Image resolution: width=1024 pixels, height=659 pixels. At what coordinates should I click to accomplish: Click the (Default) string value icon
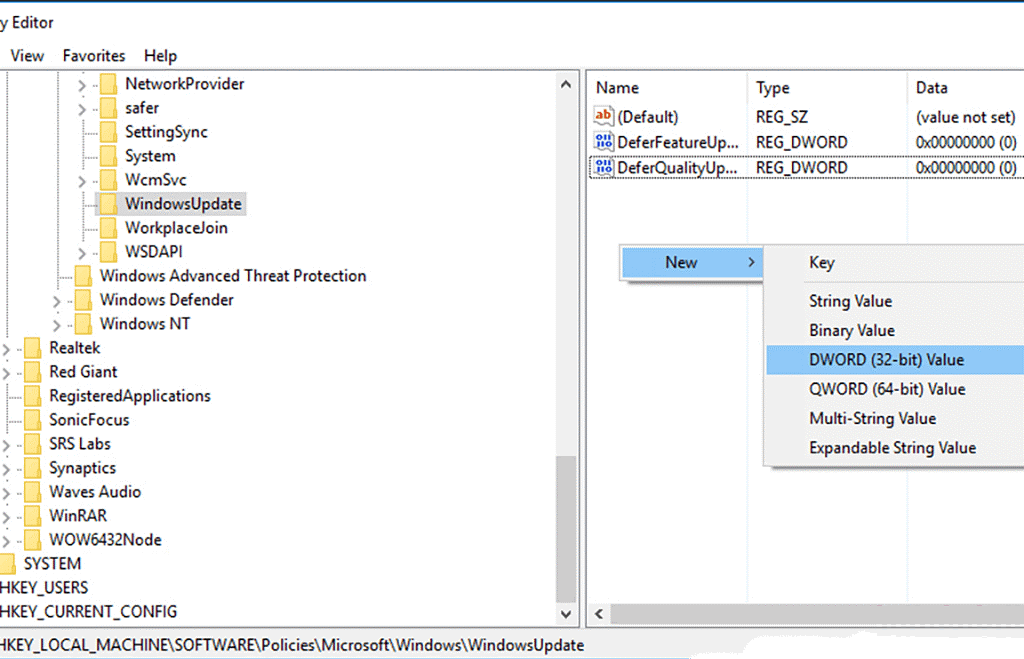[603, 117]
